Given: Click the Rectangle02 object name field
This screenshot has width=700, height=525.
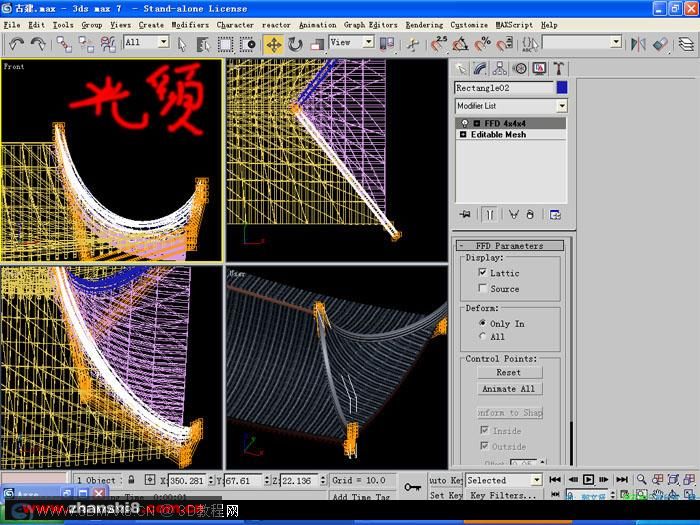Looking at the screenshot, I should (x=504, y=88).
